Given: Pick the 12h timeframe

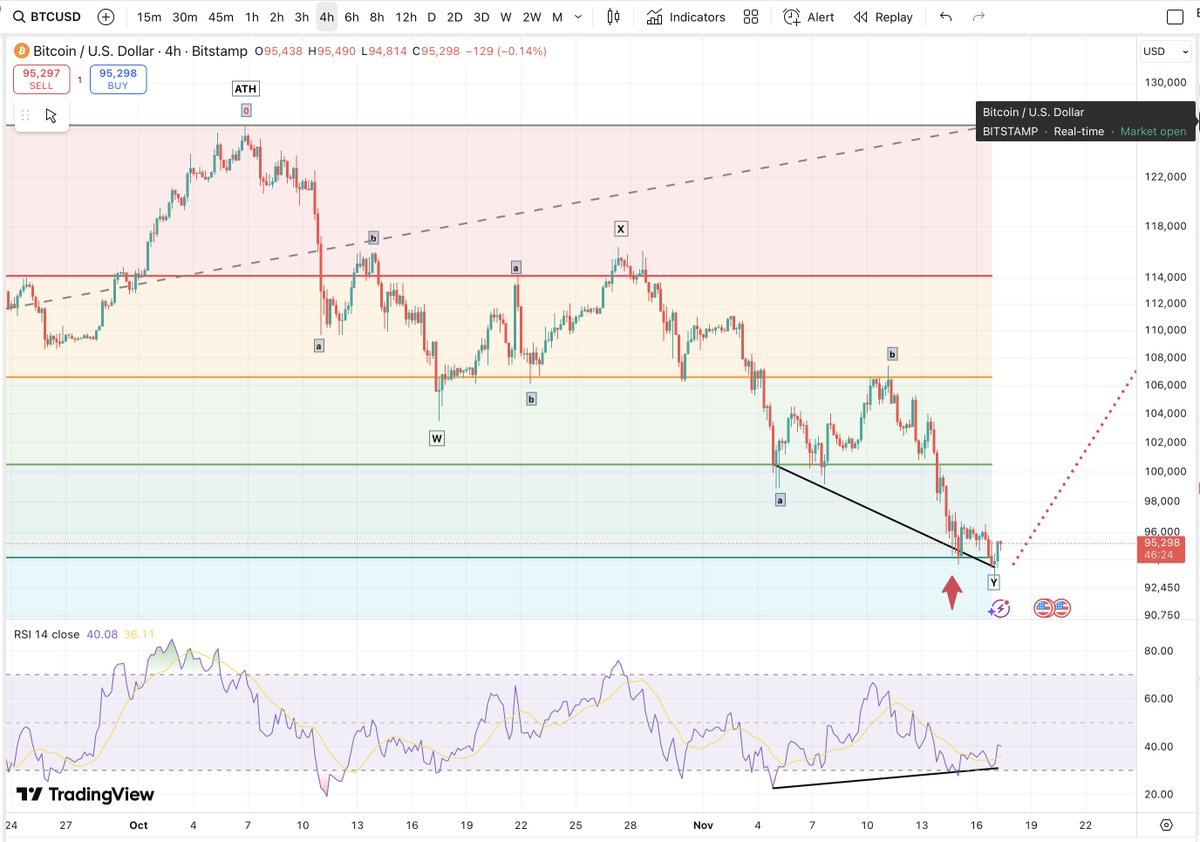Looking at the screenshot, I should 405,17.
